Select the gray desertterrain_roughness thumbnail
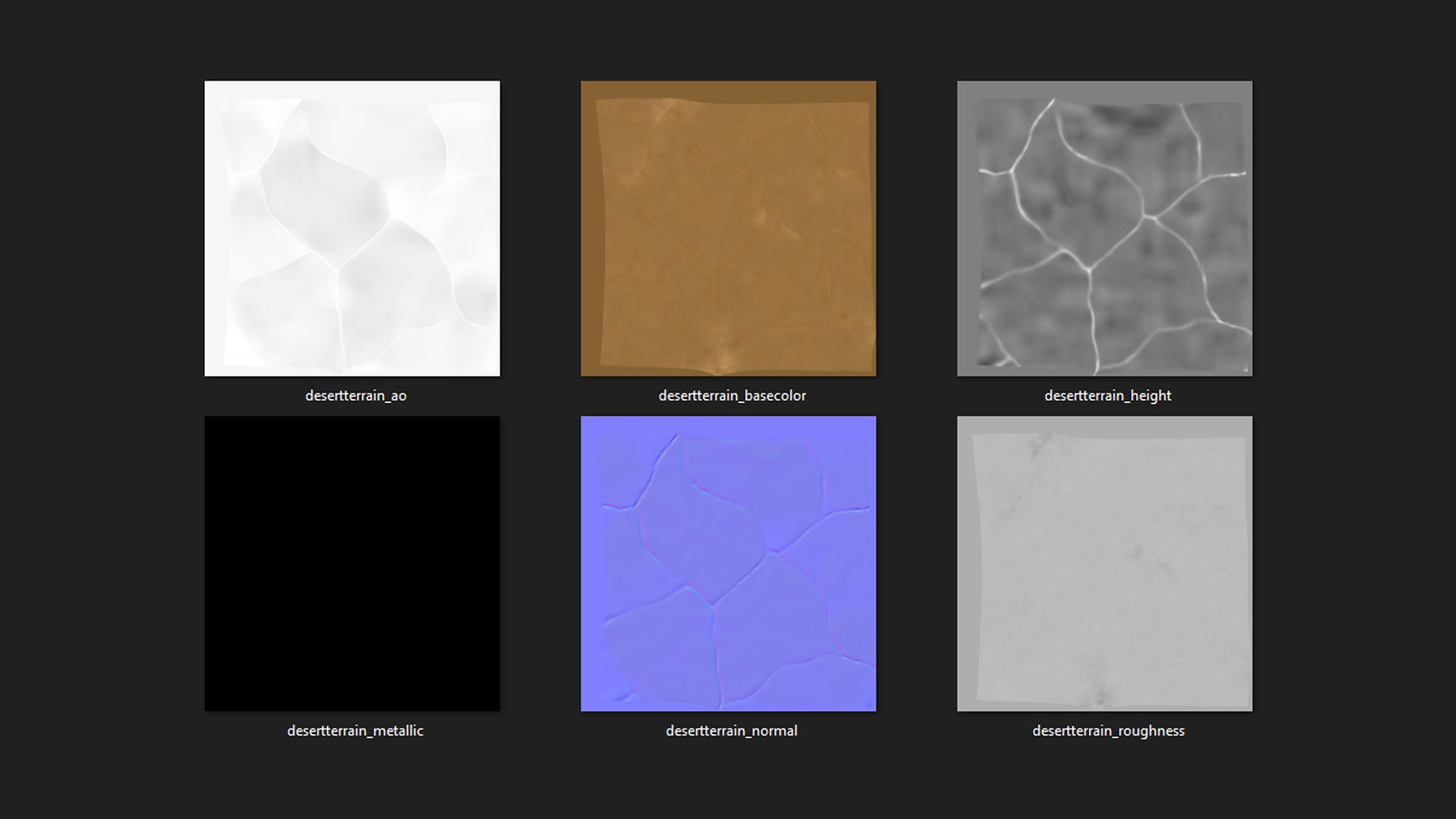 pos(1104,563)
